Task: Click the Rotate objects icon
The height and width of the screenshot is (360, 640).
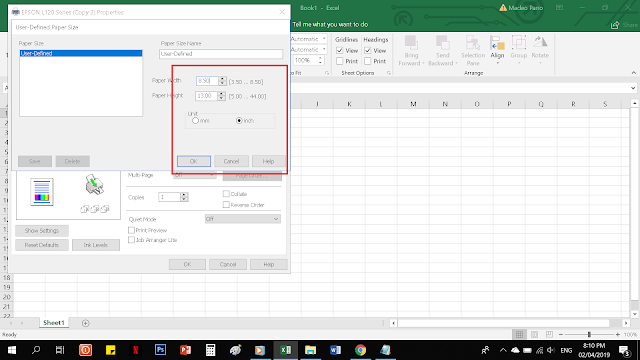Action: pos(540,42)
